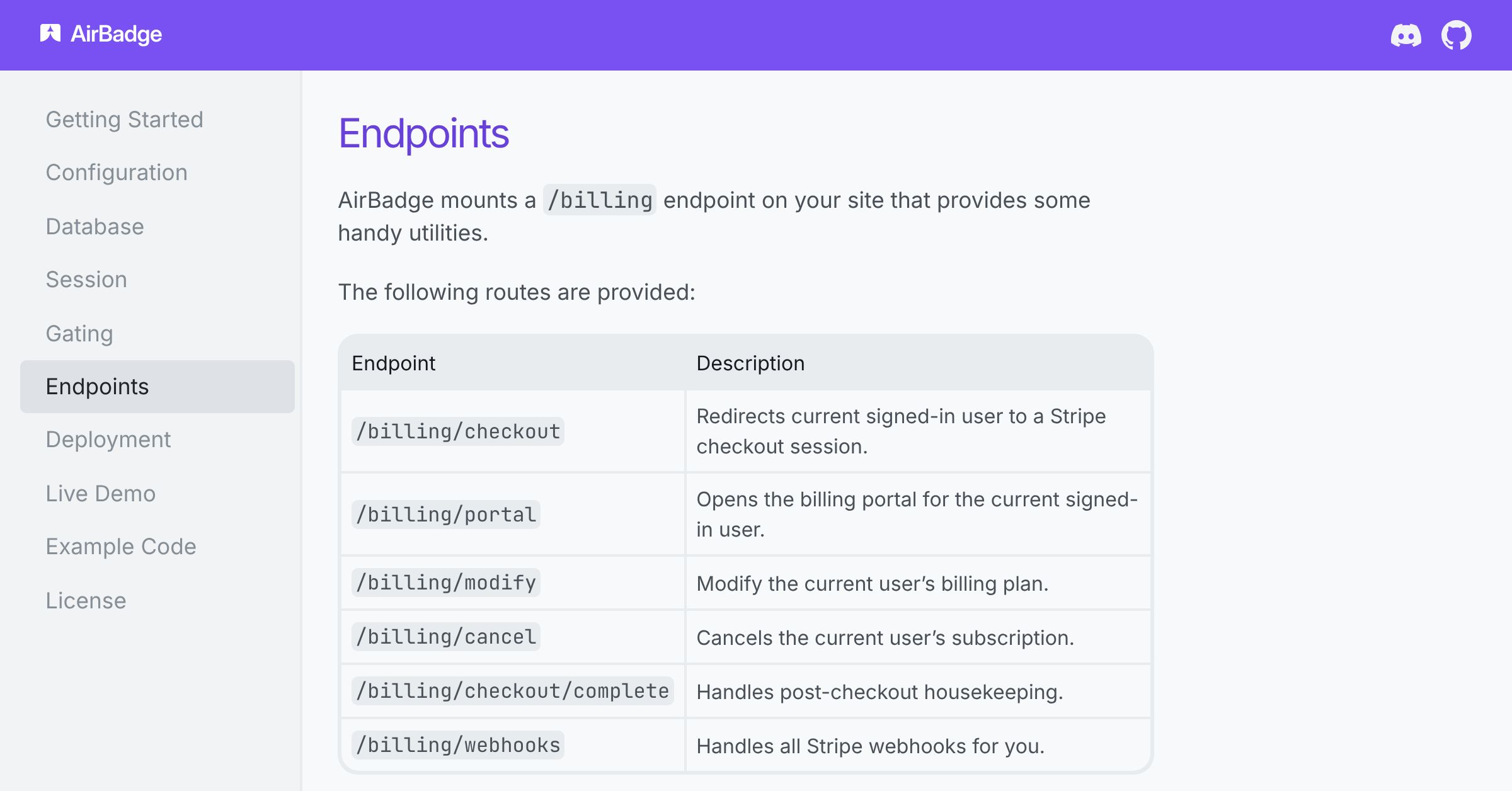Open the Deployment page
This screenshot has width=1512, height=791.
coord(108,440)
